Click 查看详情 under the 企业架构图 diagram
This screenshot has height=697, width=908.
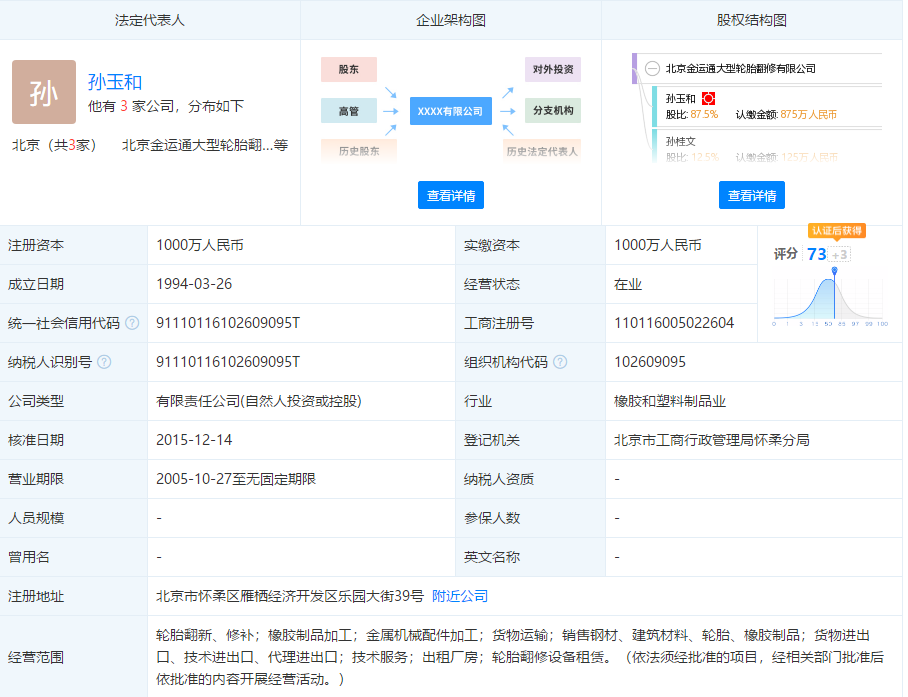pyautogui.click(x=451, y=195)
